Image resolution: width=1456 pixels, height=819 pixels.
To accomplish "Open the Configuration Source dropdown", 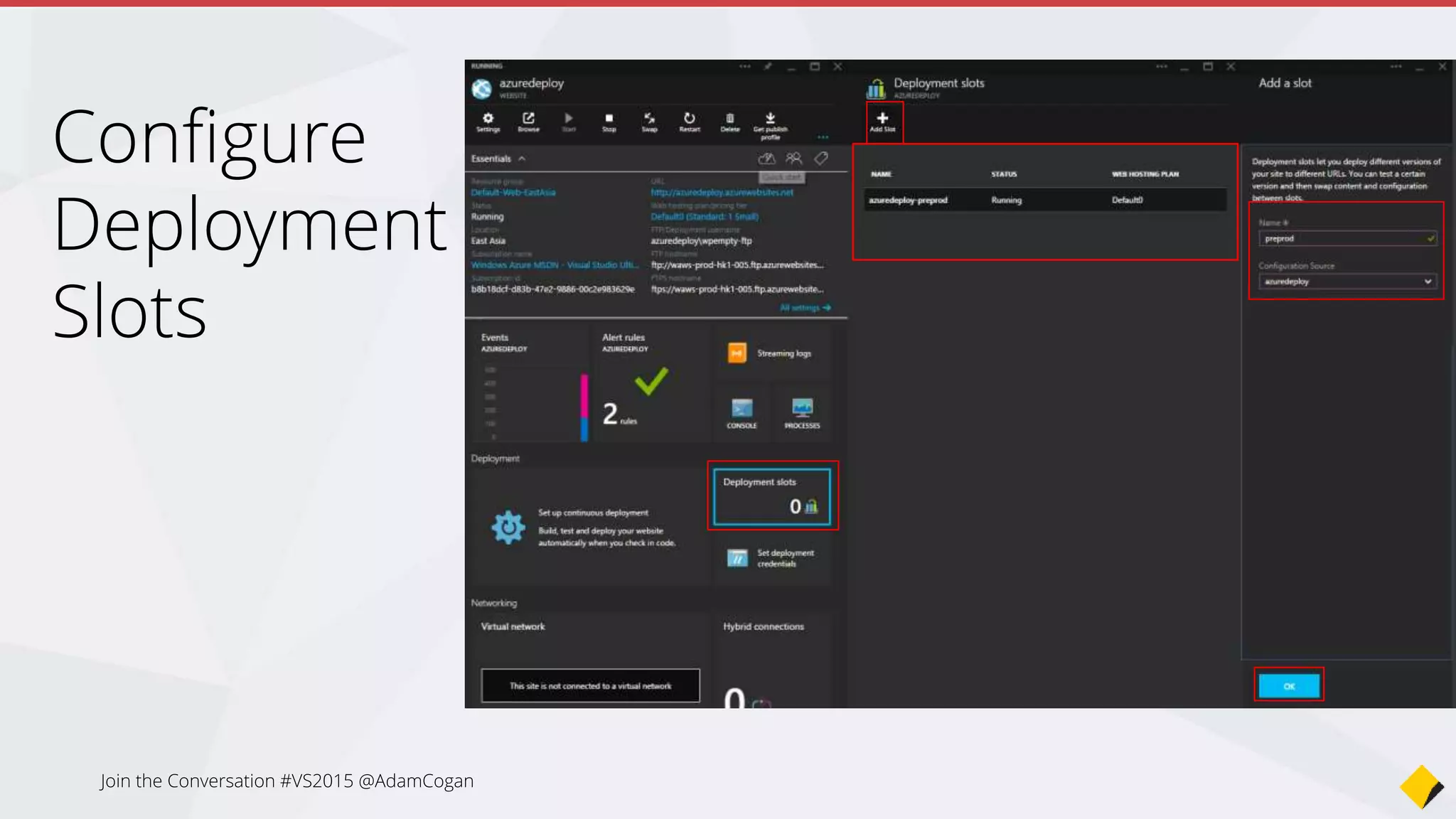I will pyautogui.click(x=1347, y=282).
